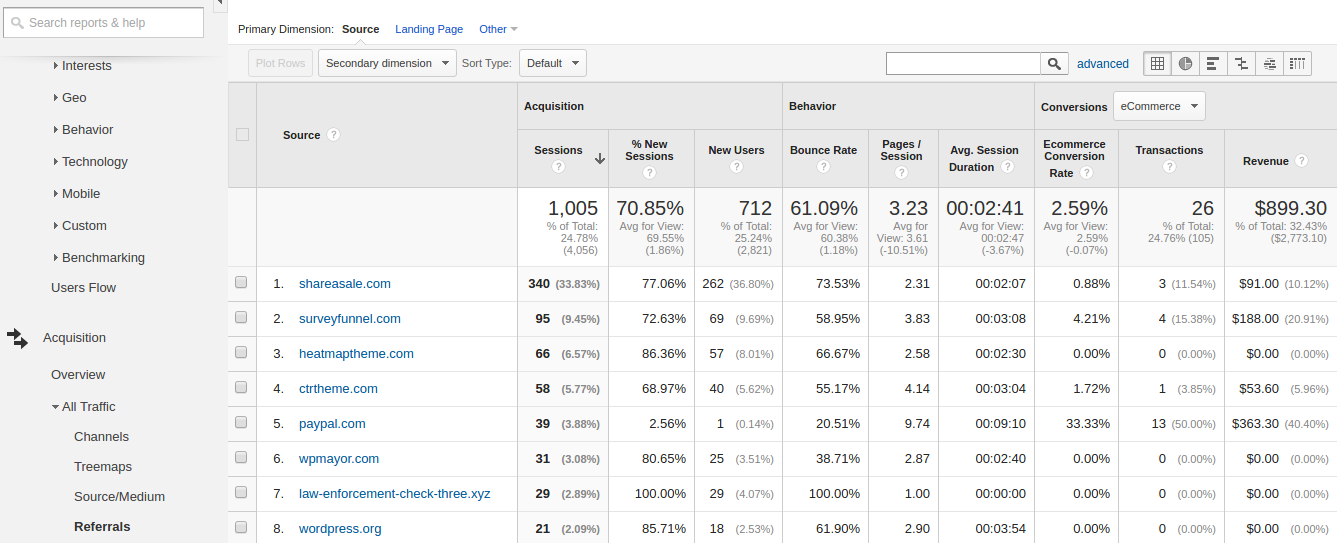
Task: Click help icon next to Source column header
Action: click(333, 135)
